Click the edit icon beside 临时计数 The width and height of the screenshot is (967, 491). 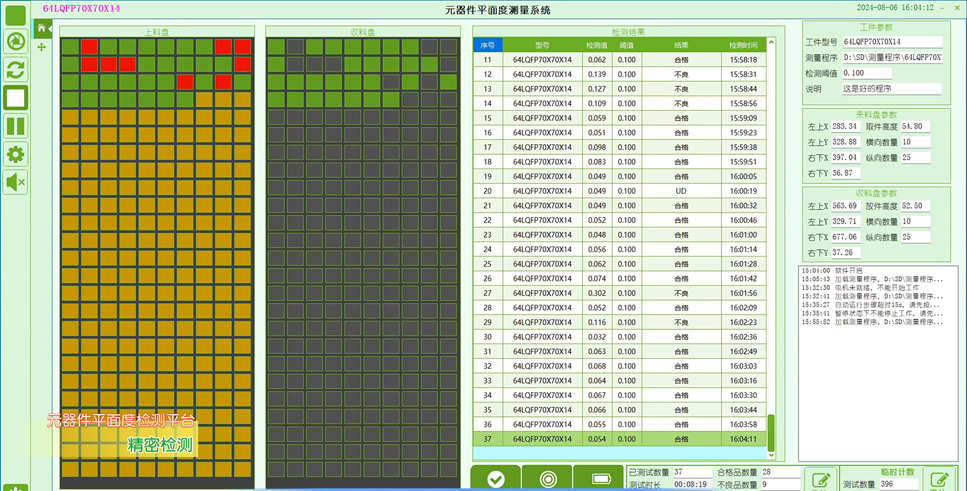pyautogui.click(x=938, y=479)
